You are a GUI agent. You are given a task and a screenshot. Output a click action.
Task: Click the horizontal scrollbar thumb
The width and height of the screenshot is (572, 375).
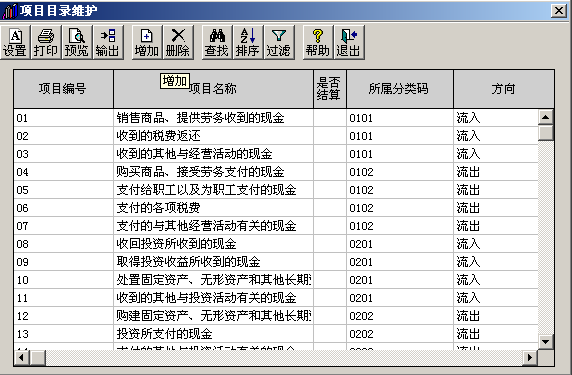pyautogui.click(x=38, y=357)
